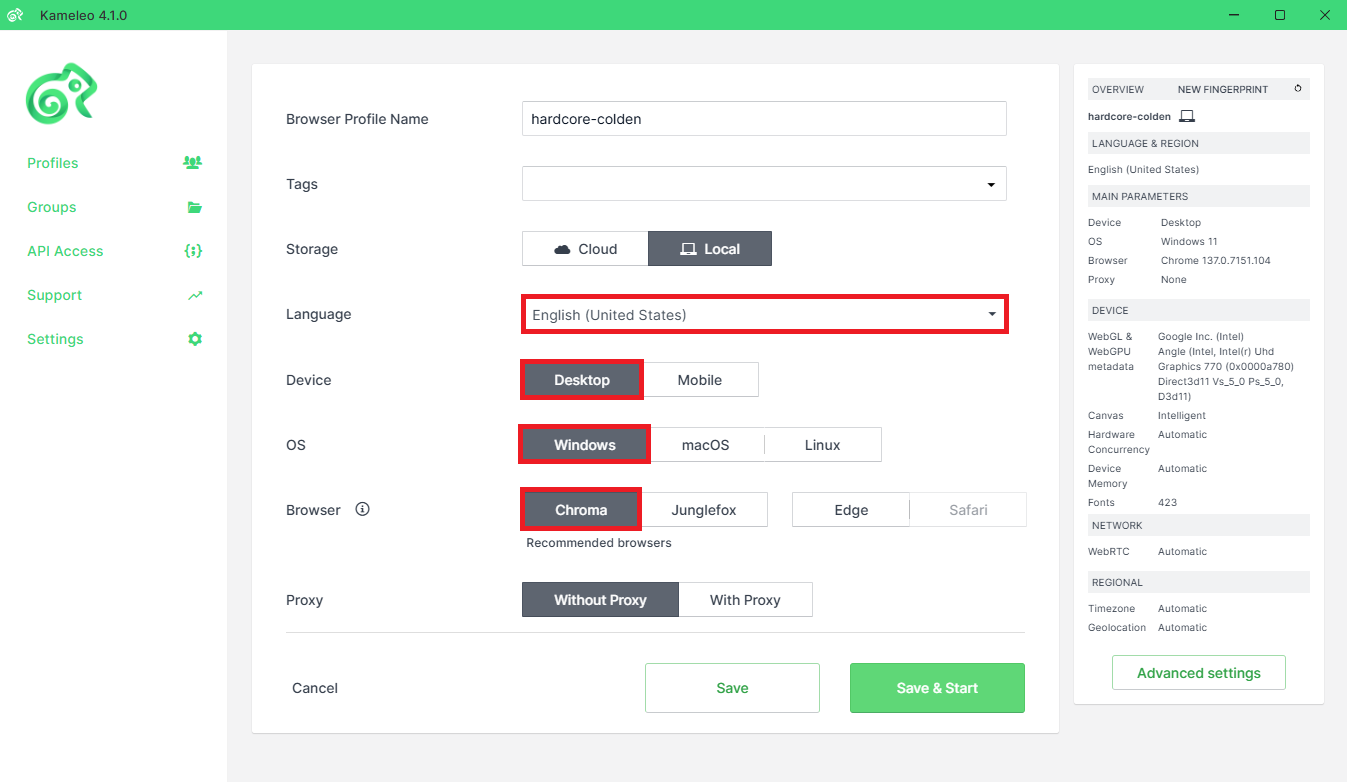This screenshot has height=782, width=1347.
Task: Open API Access page
Action: point(65,251)
